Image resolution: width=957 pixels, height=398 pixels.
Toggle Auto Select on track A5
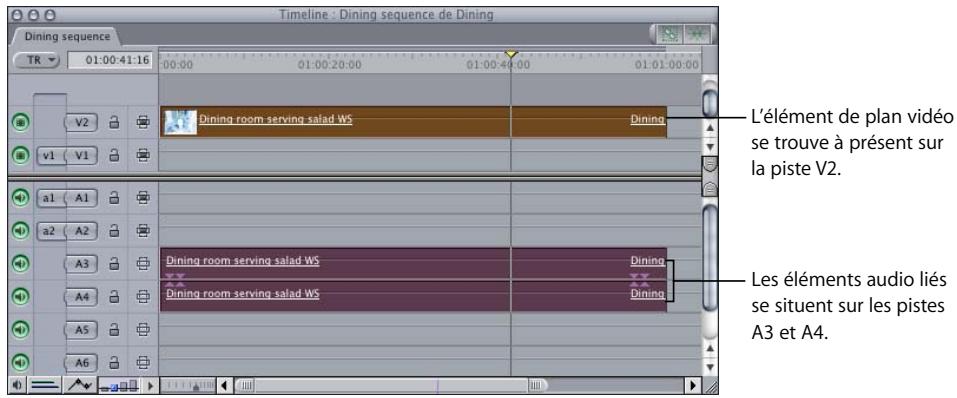pyautogui.click(x=143, y=330)
